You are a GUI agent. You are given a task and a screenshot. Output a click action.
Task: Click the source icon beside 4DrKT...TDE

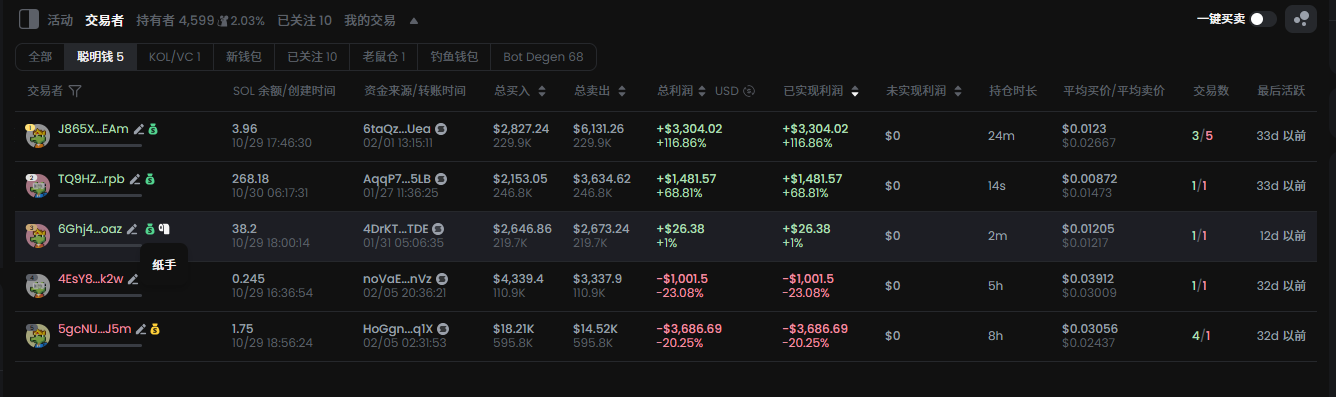coord(438,229)
